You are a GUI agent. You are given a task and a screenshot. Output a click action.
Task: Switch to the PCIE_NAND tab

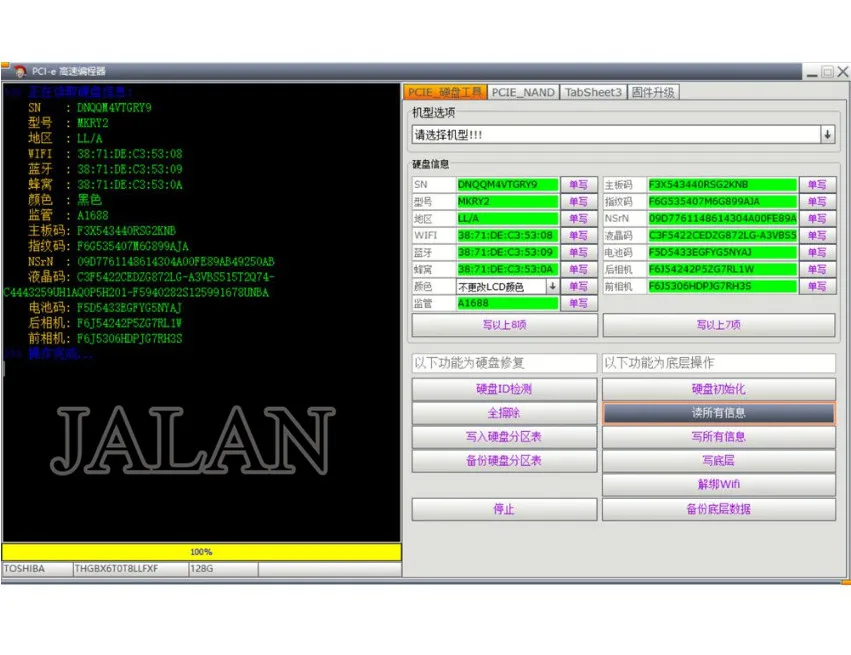pyautogui.click(x=523, y=92)
